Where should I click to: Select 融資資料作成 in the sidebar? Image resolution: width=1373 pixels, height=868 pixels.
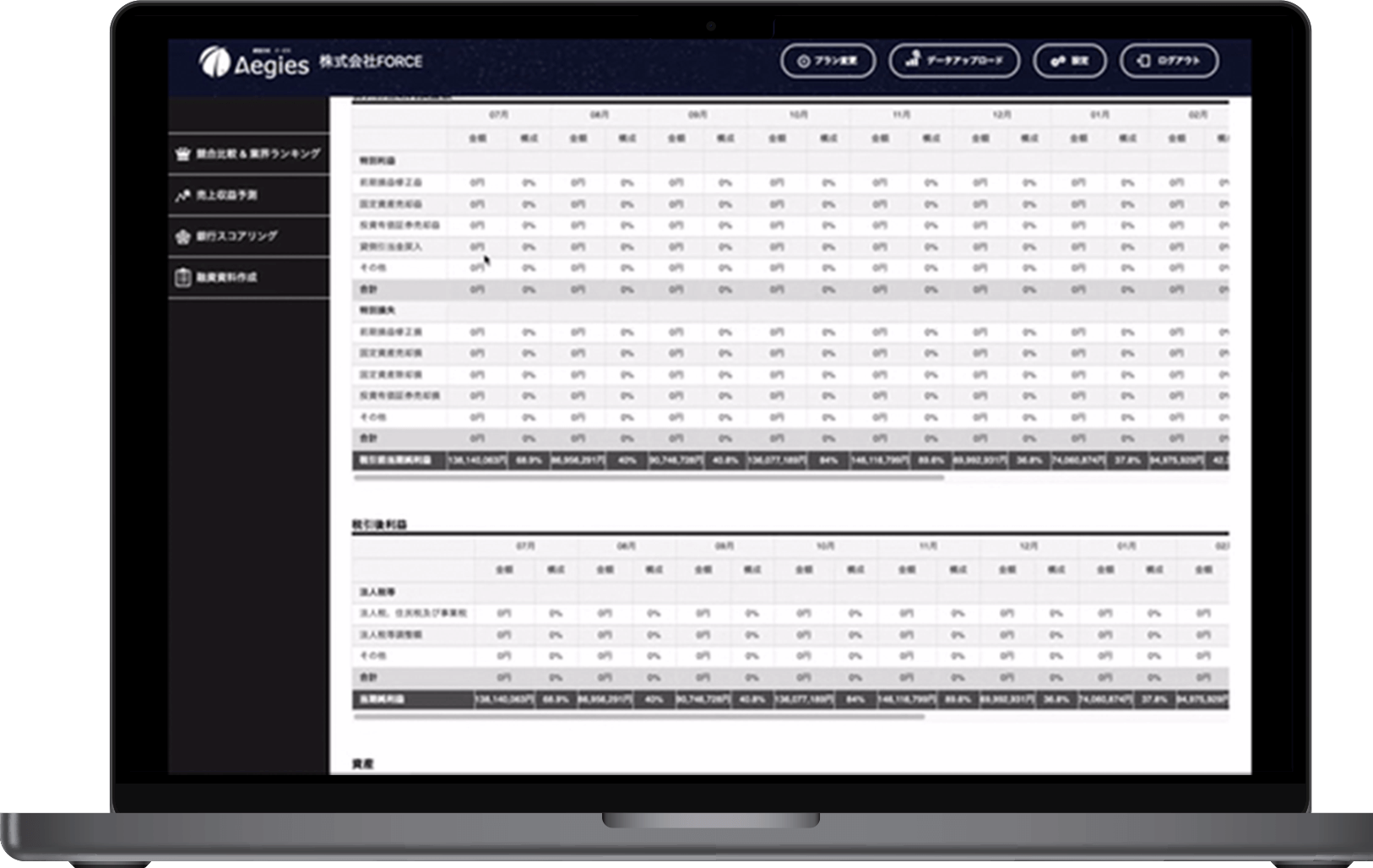click(x=226, y=277)
